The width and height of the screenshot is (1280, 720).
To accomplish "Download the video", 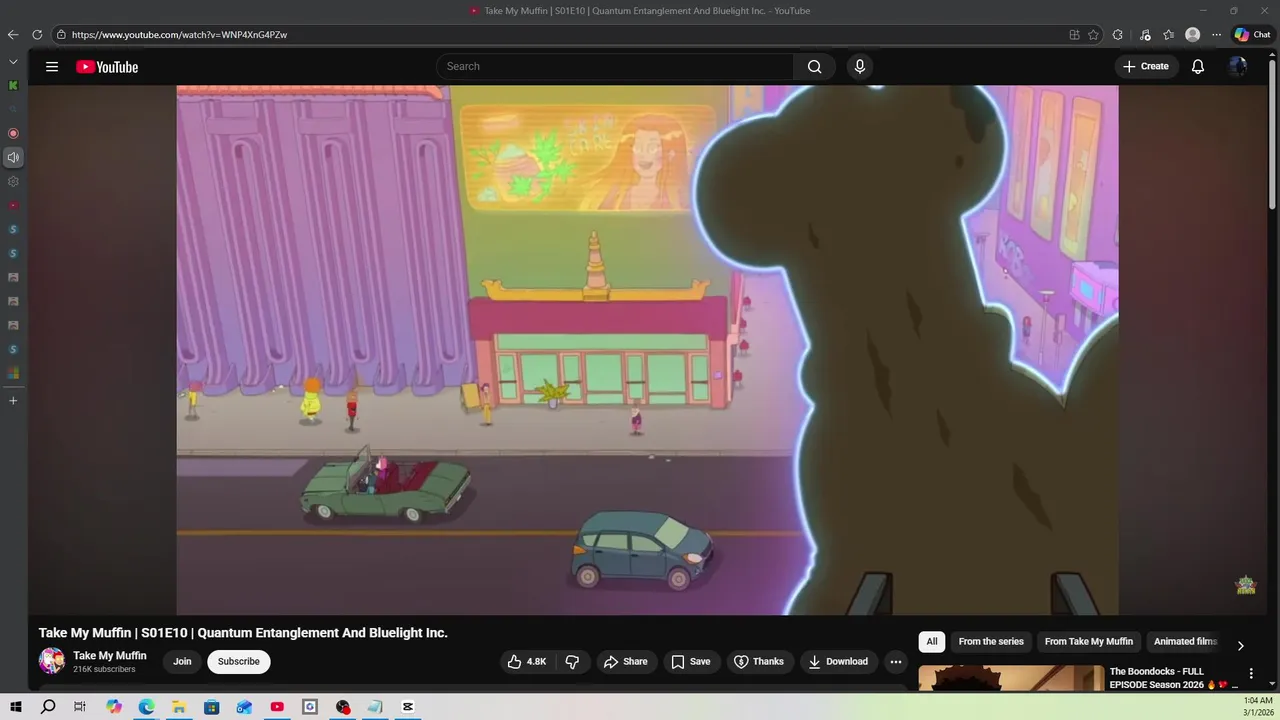I will click(838, 662).
